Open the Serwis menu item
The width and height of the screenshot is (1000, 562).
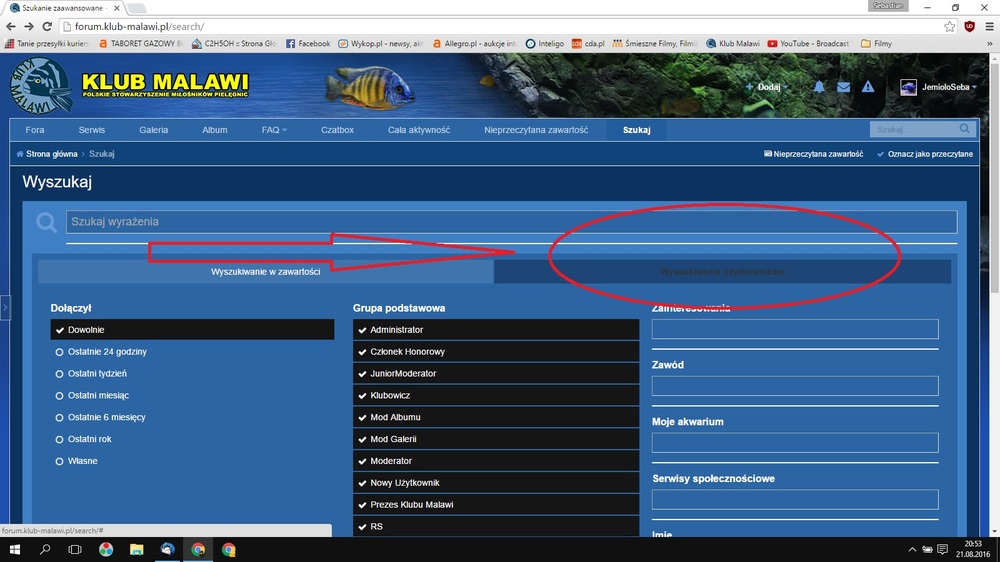92,129
